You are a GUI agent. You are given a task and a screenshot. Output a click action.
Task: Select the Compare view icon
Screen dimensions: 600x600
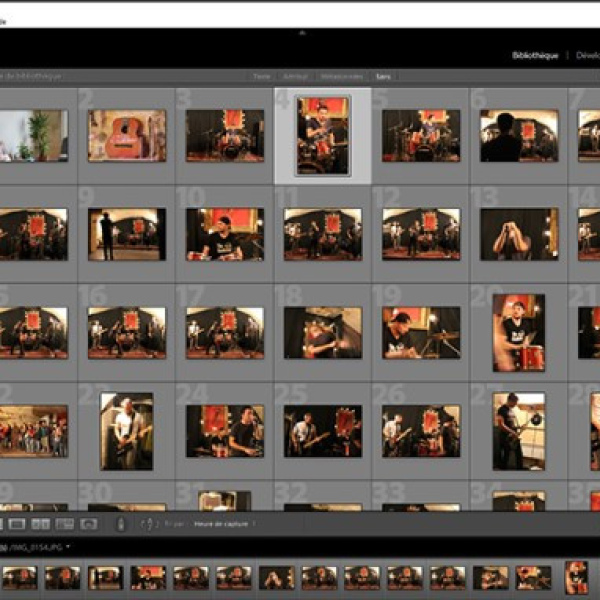[41, 523]
